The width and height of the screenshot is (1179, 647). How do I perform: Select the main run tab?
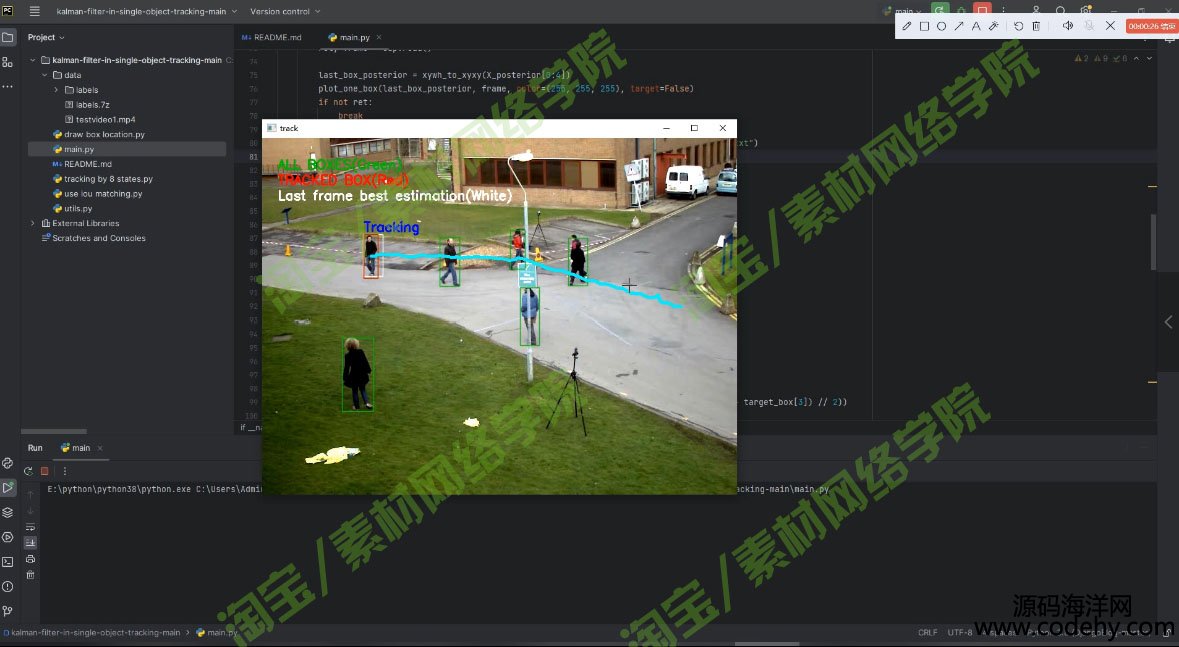coord(76,448)
